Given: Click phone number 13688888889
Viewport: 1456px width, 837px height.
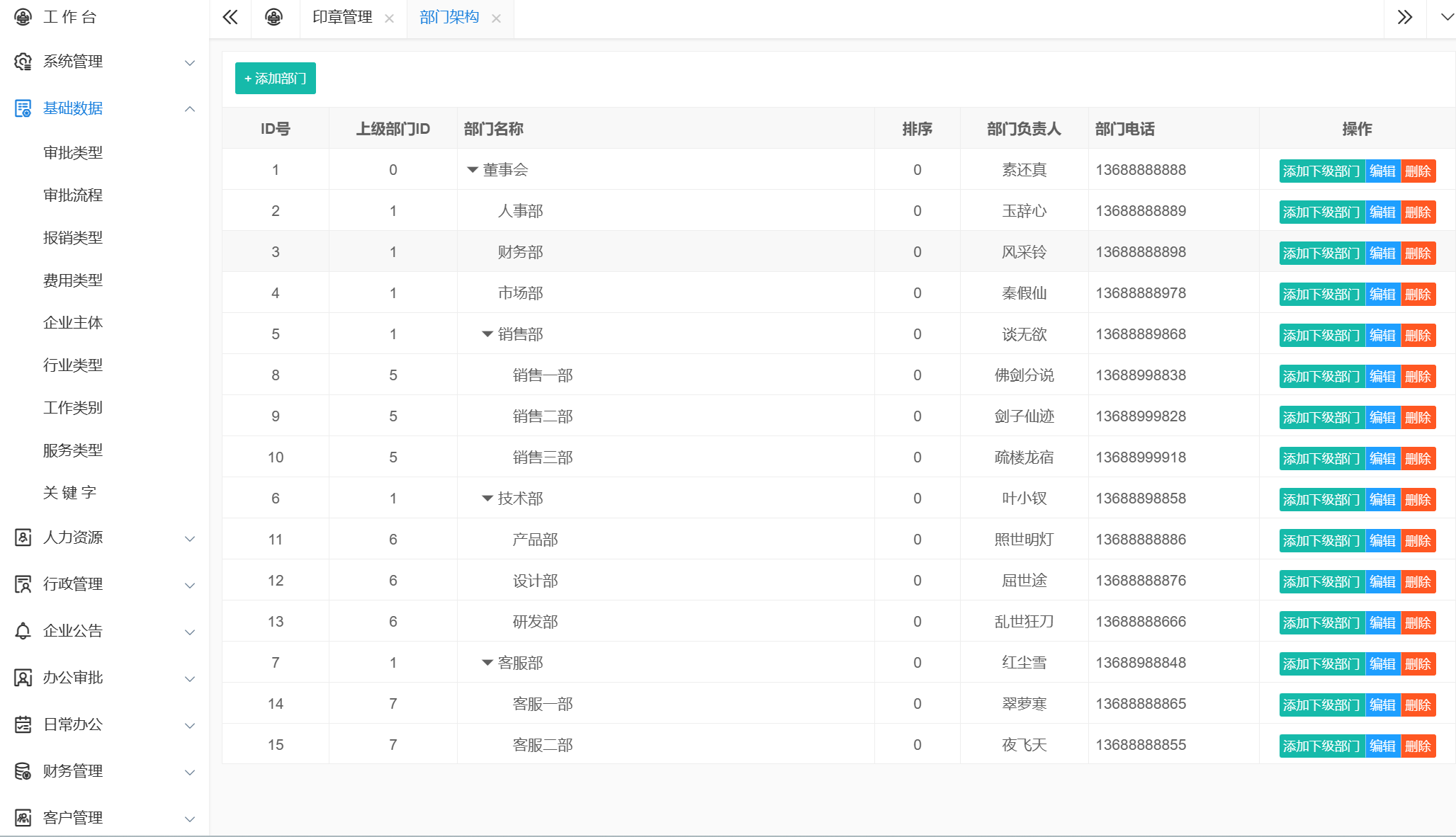Looking at the screenshot, I should point(1141,211).
